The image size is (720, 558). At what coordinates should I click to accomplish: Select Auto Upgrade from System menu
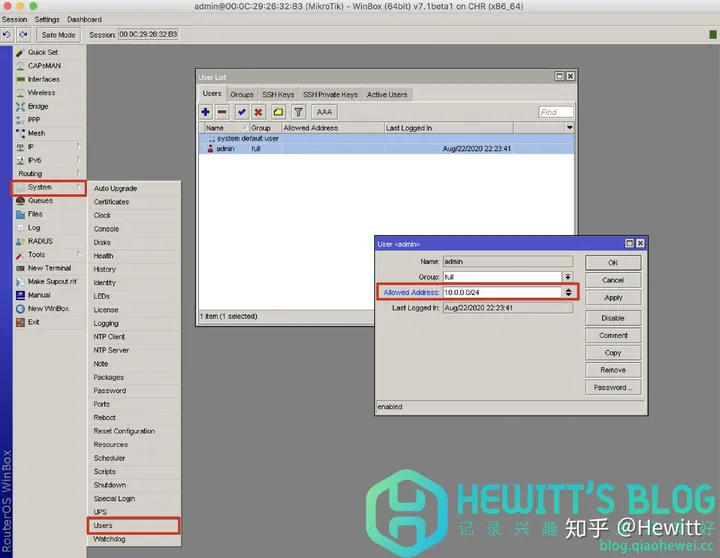click(134, 188)
